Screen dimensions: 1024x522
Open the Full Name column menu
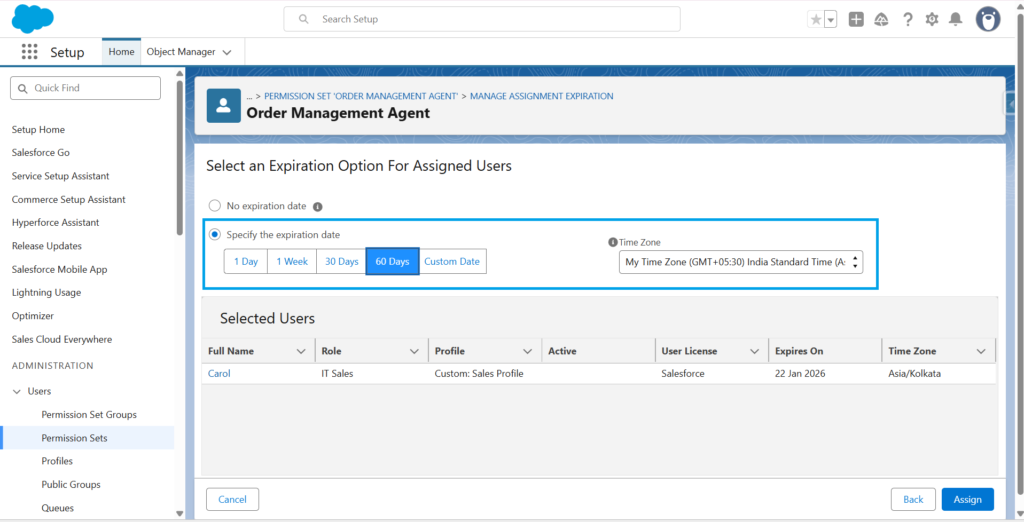301,352
